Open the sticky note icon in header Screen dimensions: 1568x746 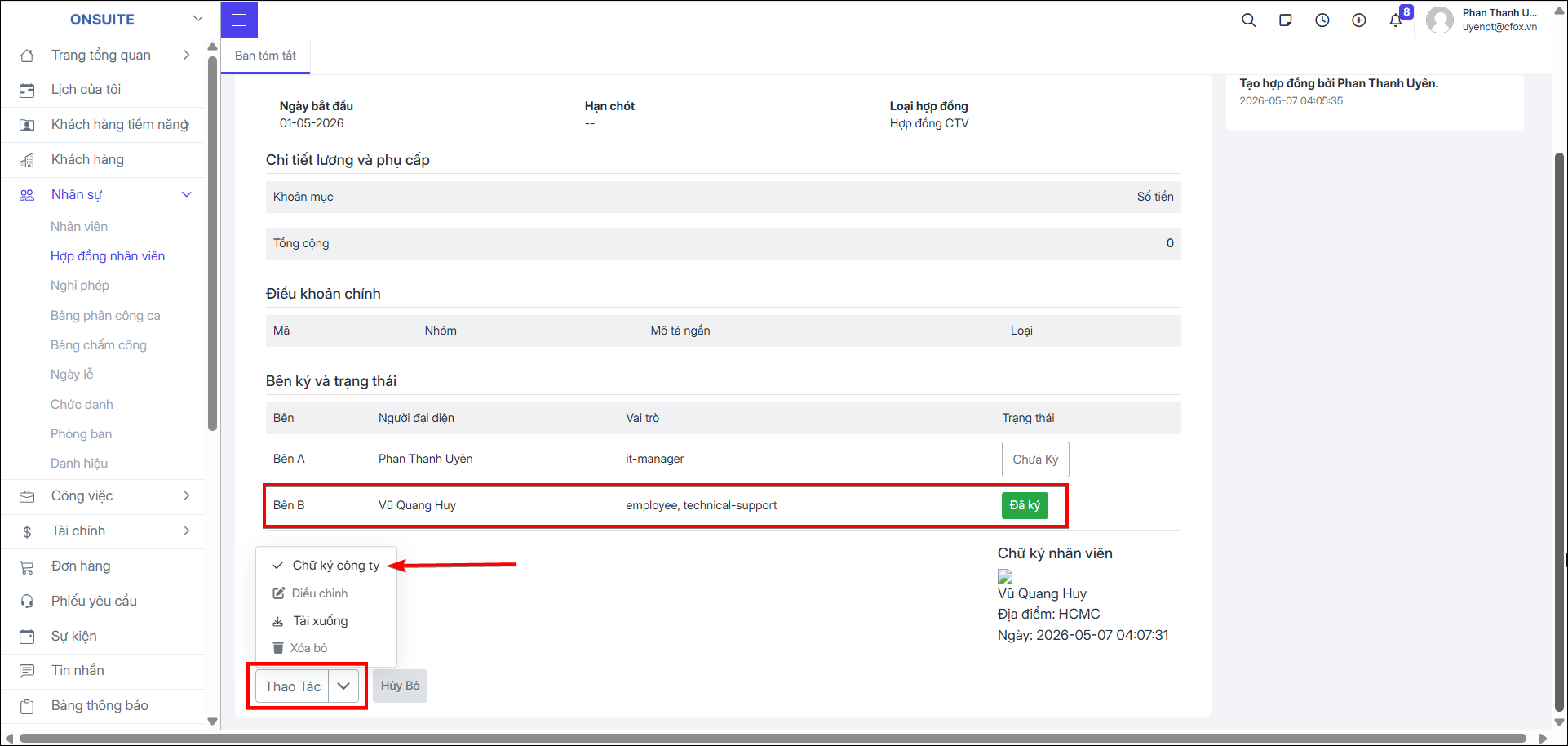click(x=1285, y=20)
